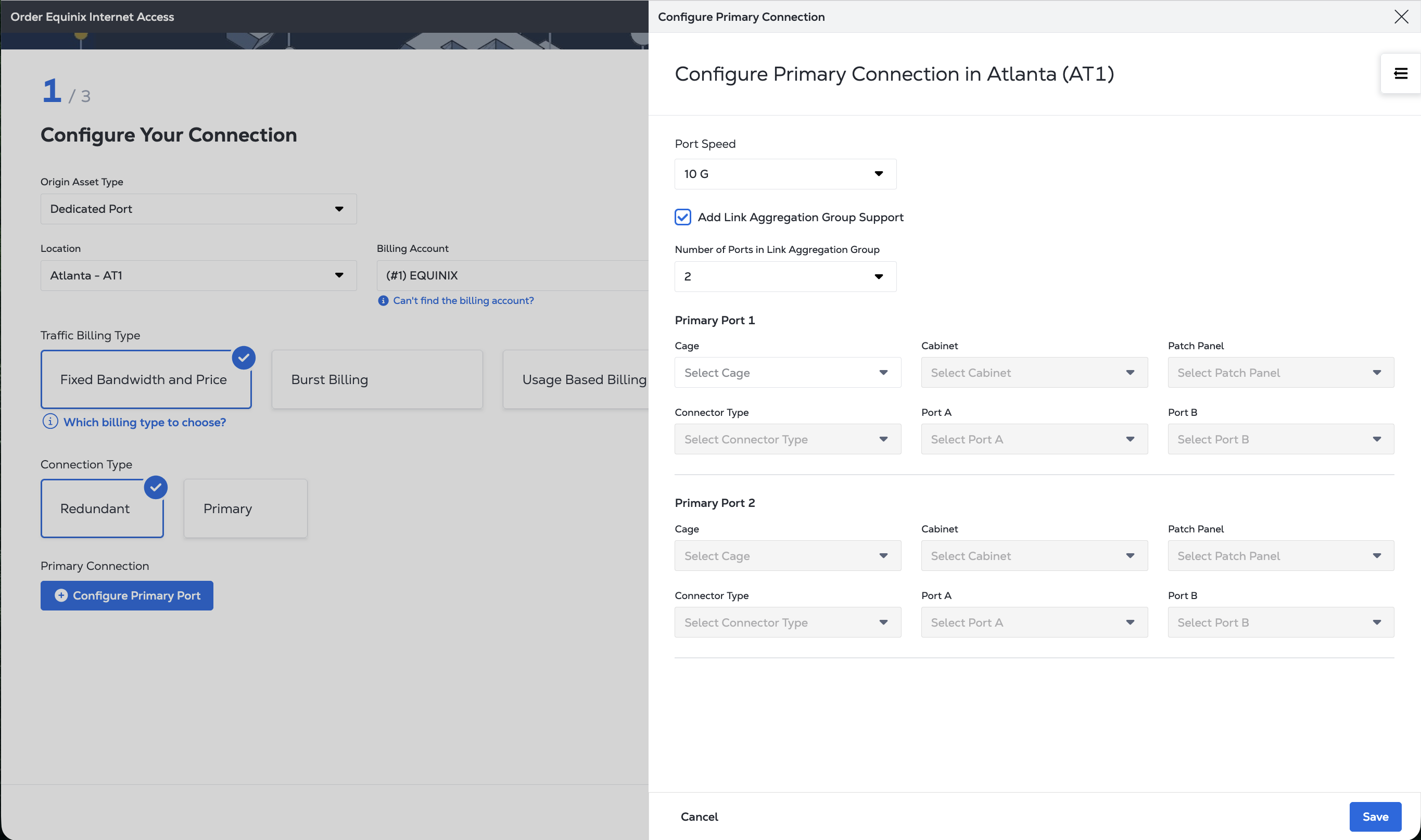
Task: Expand the Origin Asset Type dropdown
Action: click(x=198, y=209)
